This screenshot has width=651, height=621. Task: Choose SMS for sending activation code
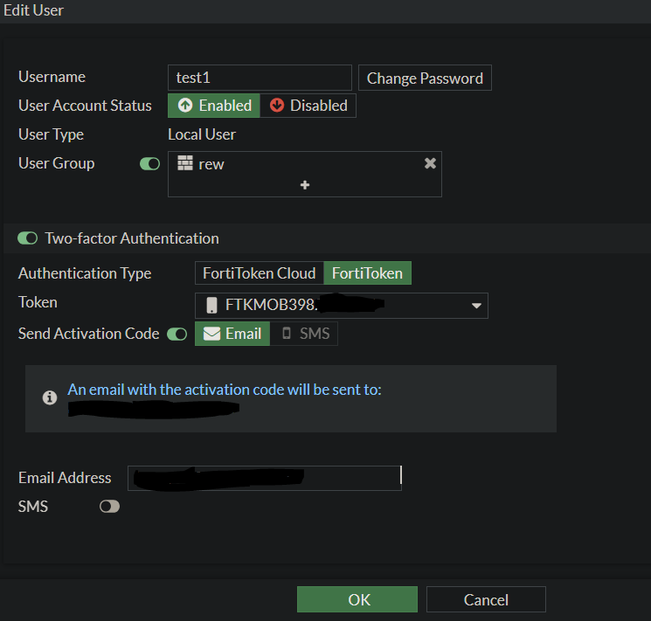[305, 334]
